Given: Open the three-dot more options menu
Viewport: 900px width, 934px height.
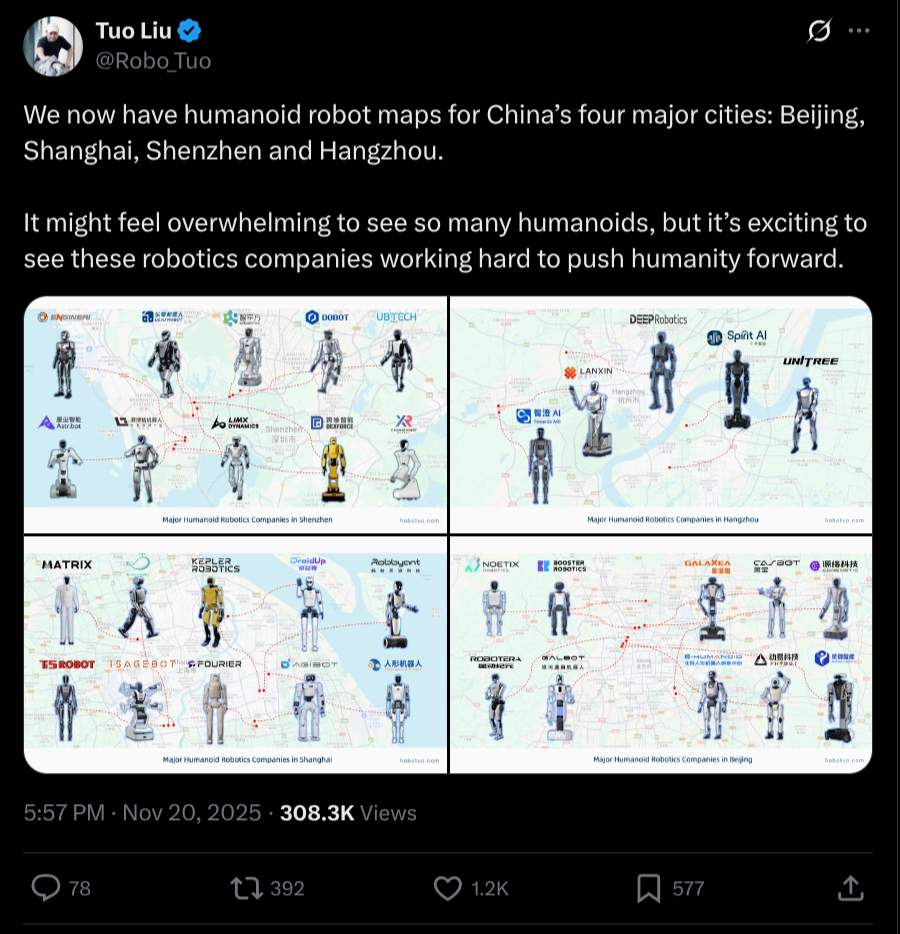Looking at the screenshot, I should click(x=858, y=30).
